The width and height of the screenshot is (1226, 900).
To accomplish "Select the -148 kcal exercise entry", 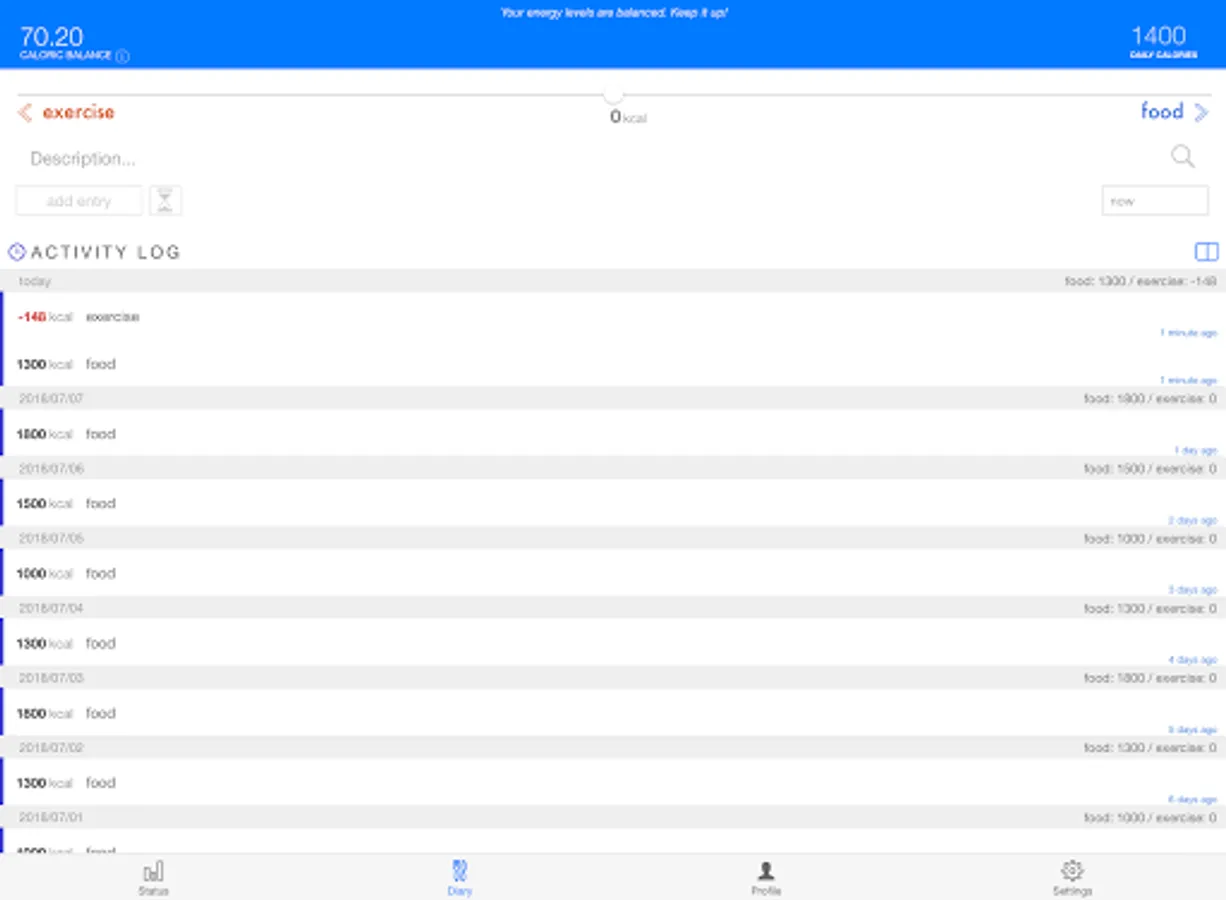I will pyautogui.click(x=613, y=317).
